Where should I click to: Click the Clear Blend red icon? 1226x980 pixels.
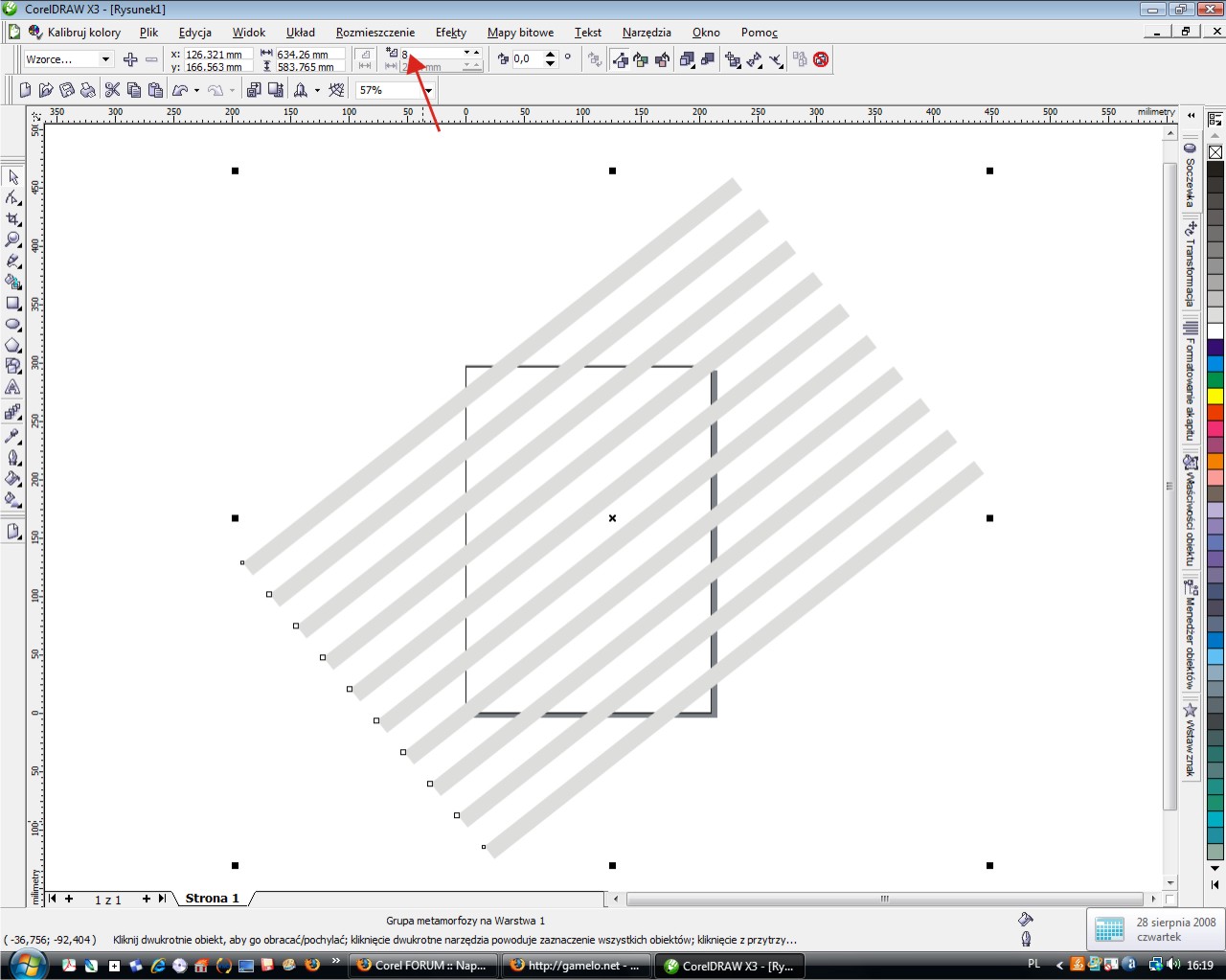[821, 59]
